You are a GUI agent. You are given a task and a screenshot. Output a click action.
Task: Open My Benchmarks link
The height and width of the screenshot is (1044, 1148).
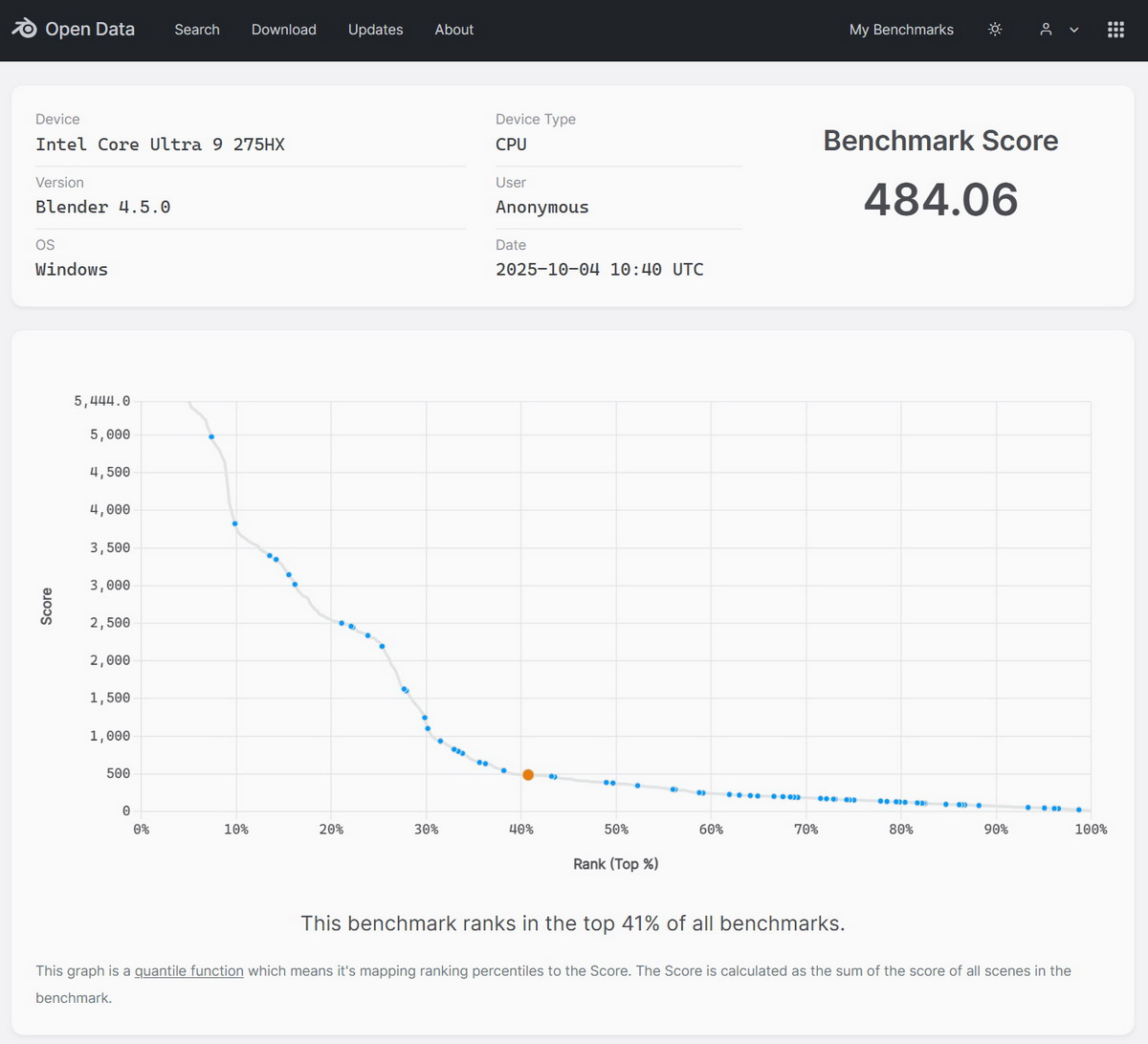901,30
